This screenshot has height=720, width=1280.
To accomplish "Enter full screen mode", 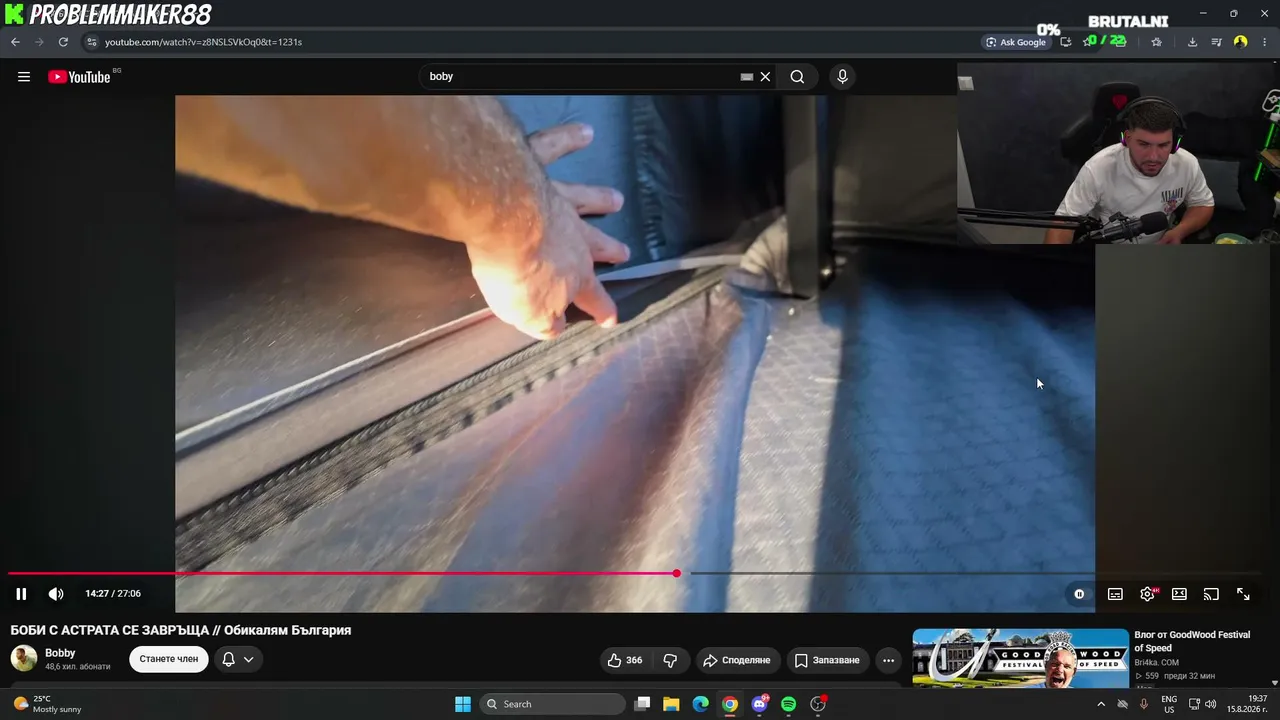I will tap(1243, 594).
